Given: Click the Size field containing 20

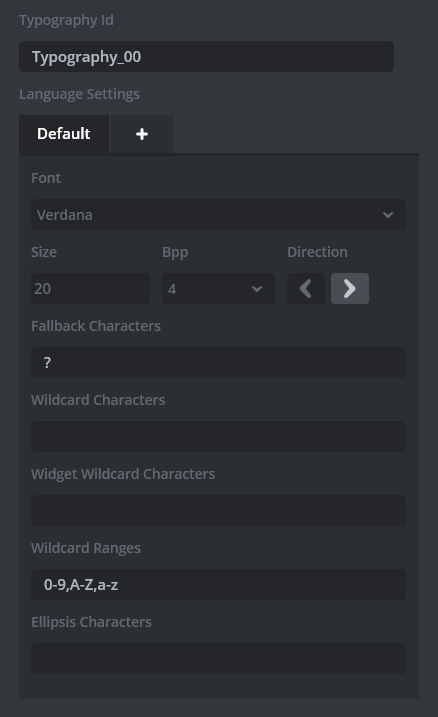Looking at the screenshot, I should 91,289.
